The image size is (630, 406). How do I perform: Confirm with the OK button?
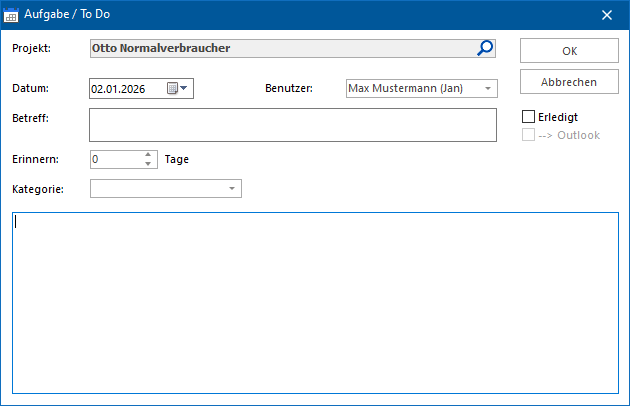tap(569, 51)
